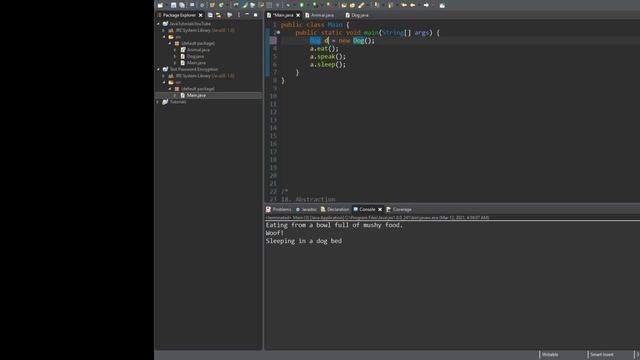640x360 pixels.
Task: Toggle Link with Editor in Package Explorer
Action: [218, 15]
